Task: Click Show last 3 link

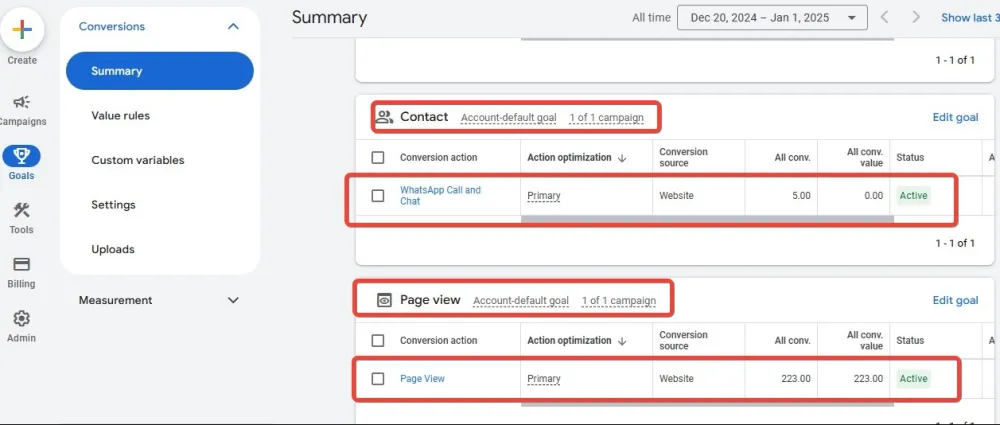Action: click(970, 18)
